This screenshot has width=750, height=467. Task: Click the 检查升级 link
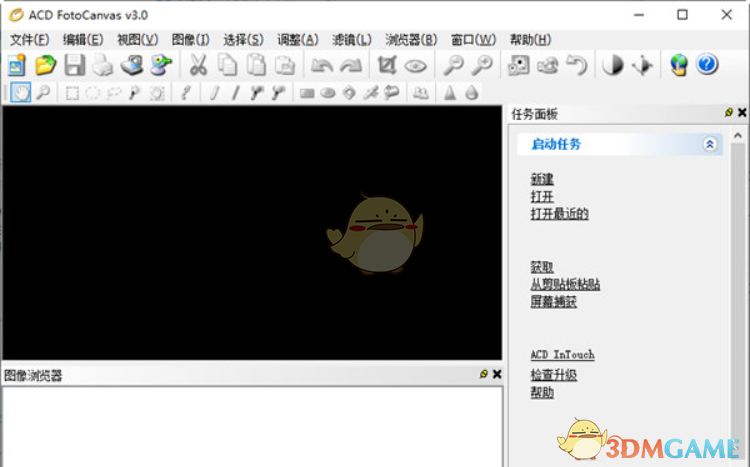click(553, 375)
